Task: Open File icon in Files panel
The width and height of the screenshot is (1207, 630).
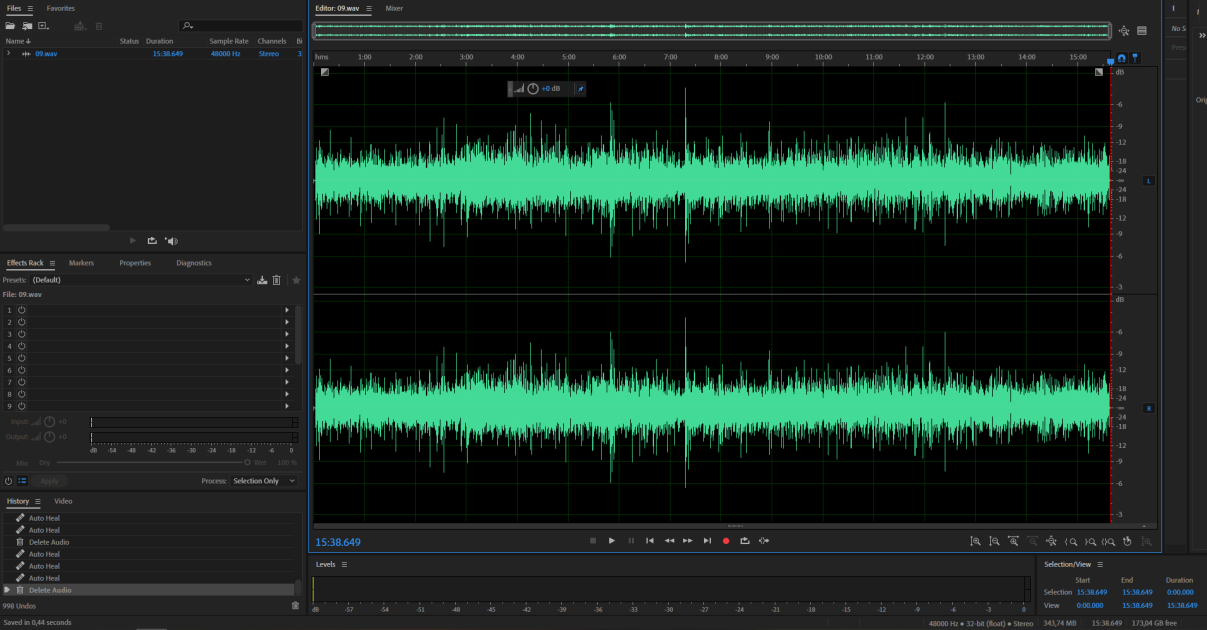Action: tap(10, 25)
